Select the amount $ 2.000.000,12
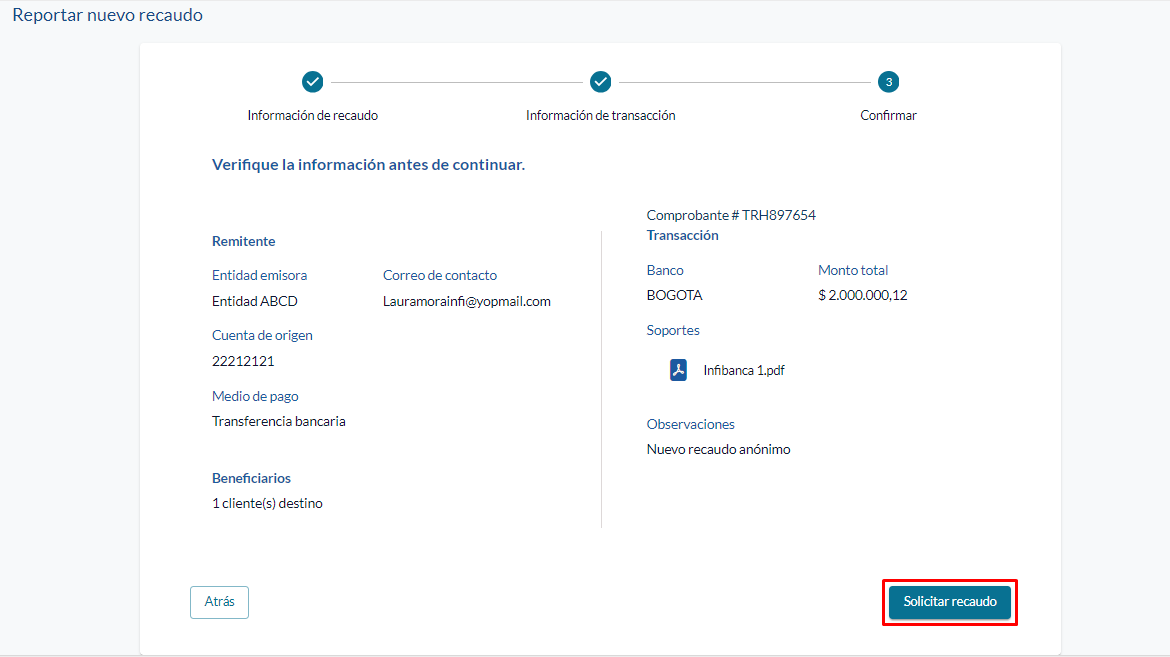Screen dimensions: 1170x657 coord(863,296)
